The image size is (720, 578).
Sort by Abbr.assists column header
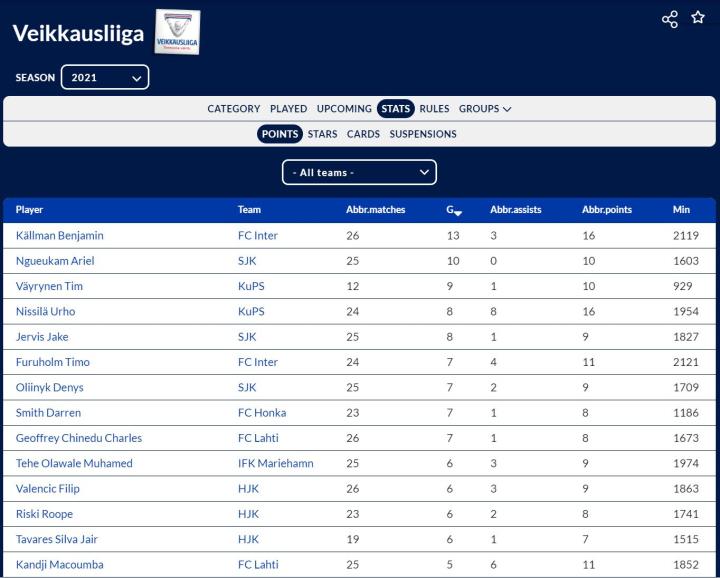coord(515,210)
